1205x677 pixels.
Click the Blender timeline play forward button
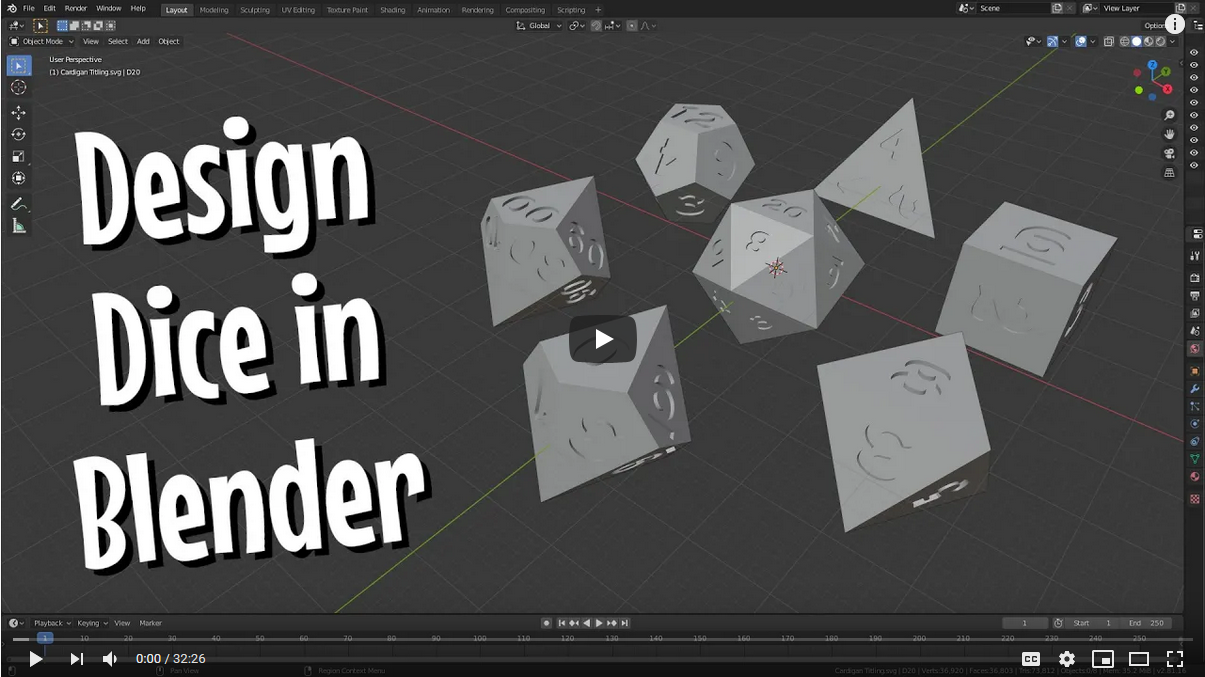click(x=599, y=623)
